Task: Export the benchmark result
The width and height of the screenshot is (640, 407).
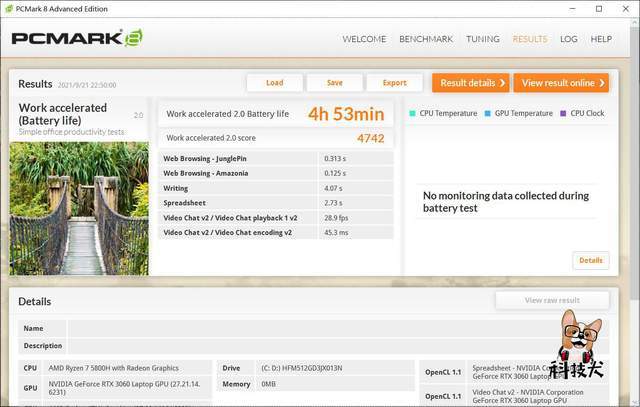Action: (x=395, y=83)
